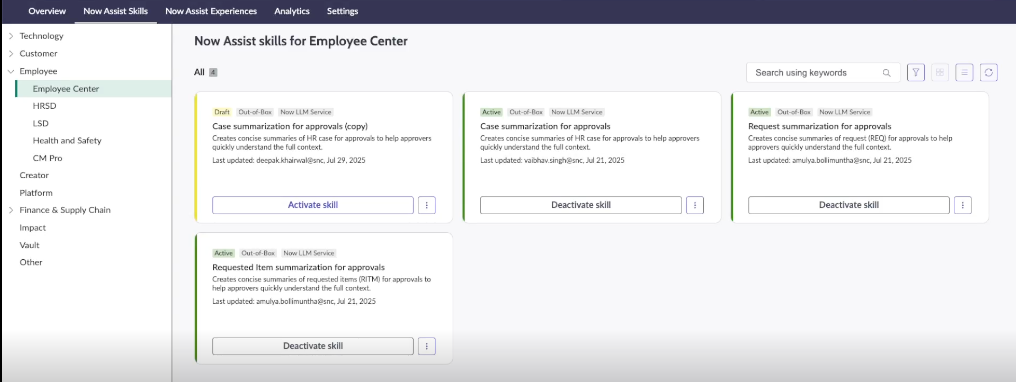Screen dimensions: 1016x382
Task: Click 'Last updated: vaibhav.singh@snc, Jul 21, 2025' text
Action: coord(553,160)
